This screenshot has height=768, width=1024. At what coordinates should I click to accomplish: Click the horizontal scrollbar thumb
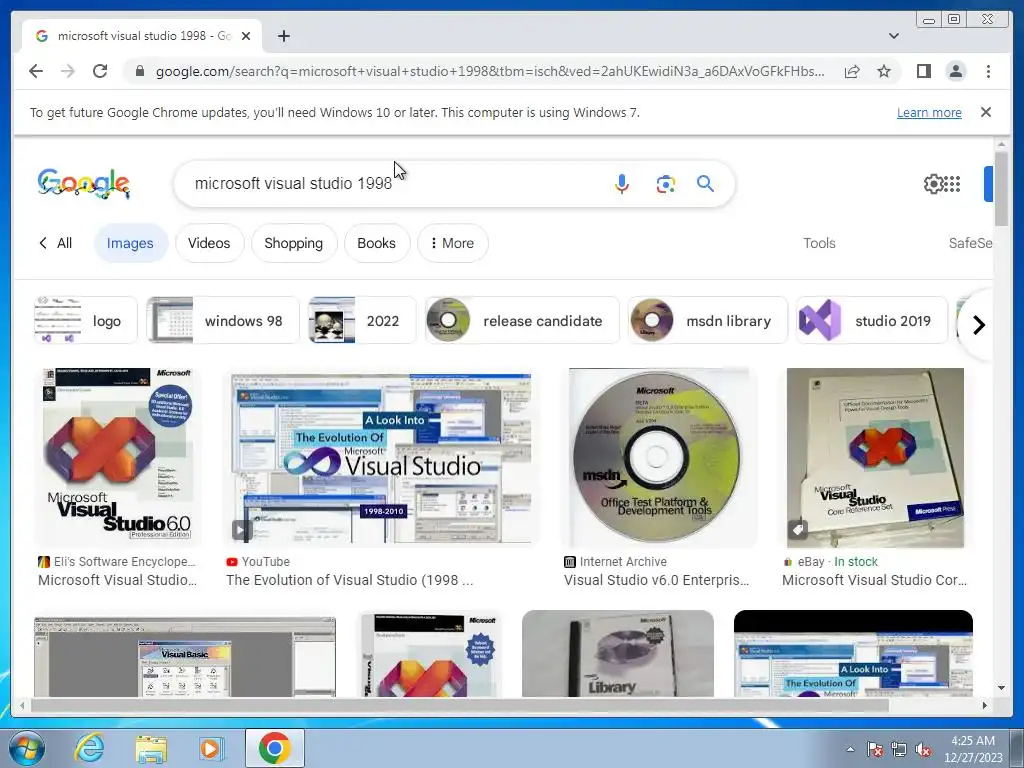[x=460, y=705]
